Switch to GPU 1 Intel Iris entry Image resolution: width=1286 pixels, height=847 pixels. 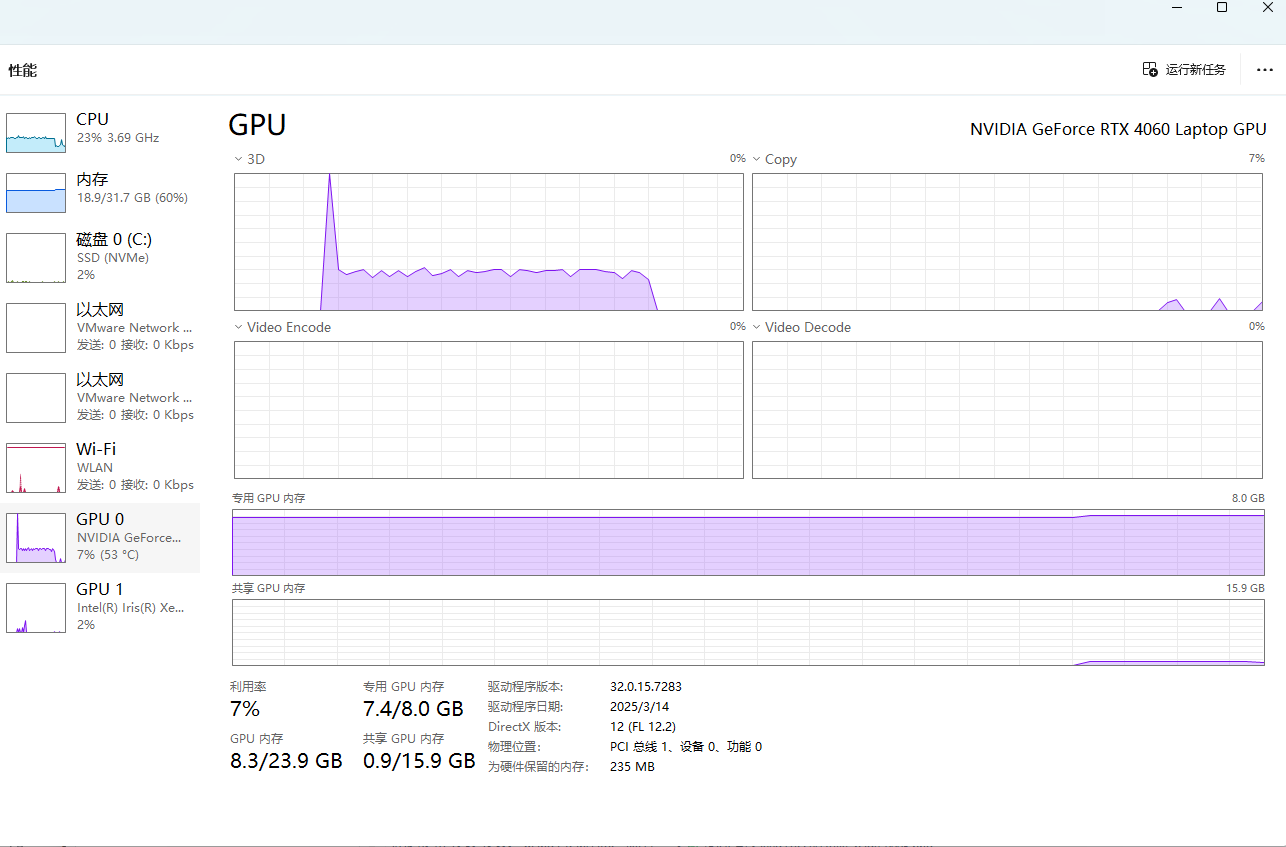100,607
